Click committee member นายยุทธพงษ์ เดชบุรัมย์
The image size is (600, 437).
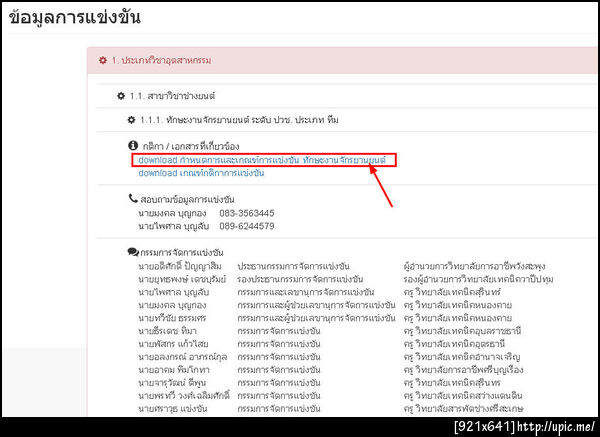[x=182, y=279]
